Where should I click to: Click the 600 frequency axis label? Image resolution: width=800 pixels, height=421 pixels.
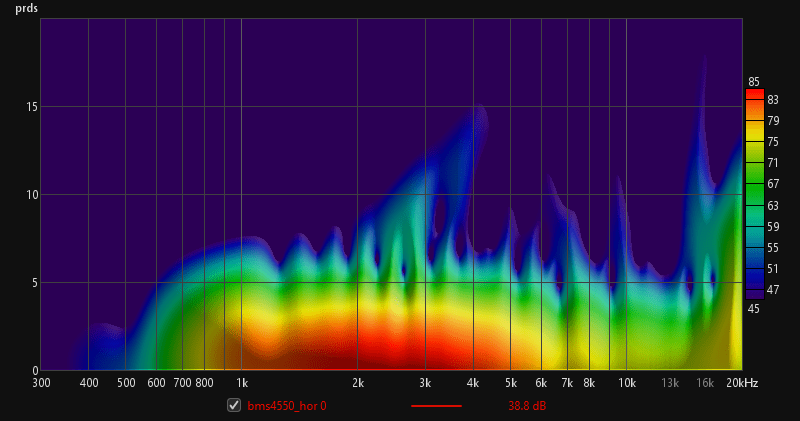(x=157, y=383)
